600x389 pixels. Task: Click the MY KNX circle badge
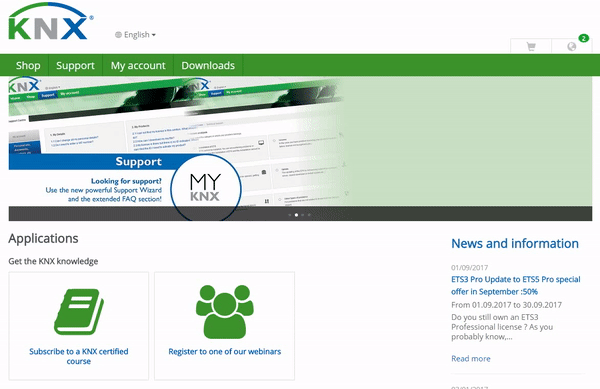[205, 188]
